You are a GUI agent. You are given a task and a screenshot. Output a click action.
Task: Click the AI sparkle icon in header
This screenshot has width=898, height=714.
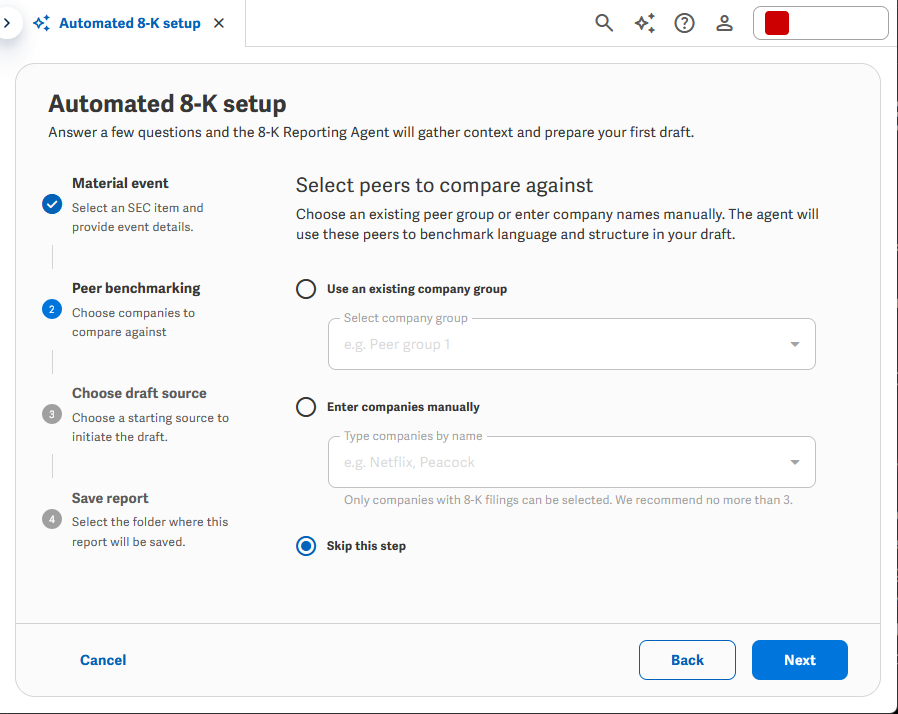(645, 23)
